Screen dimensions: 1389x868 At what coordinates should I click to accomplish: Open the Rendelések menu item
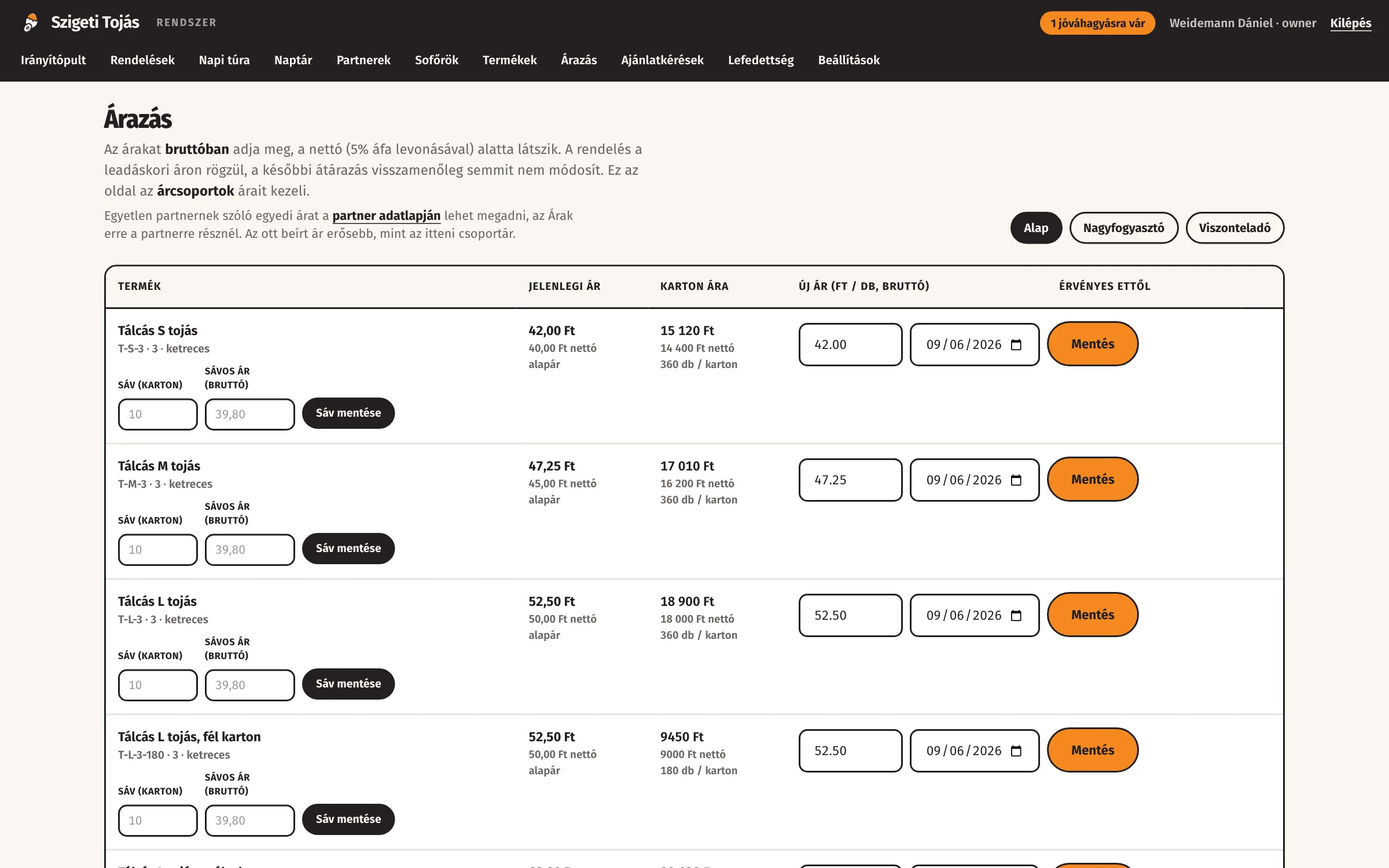click(142, 60)
